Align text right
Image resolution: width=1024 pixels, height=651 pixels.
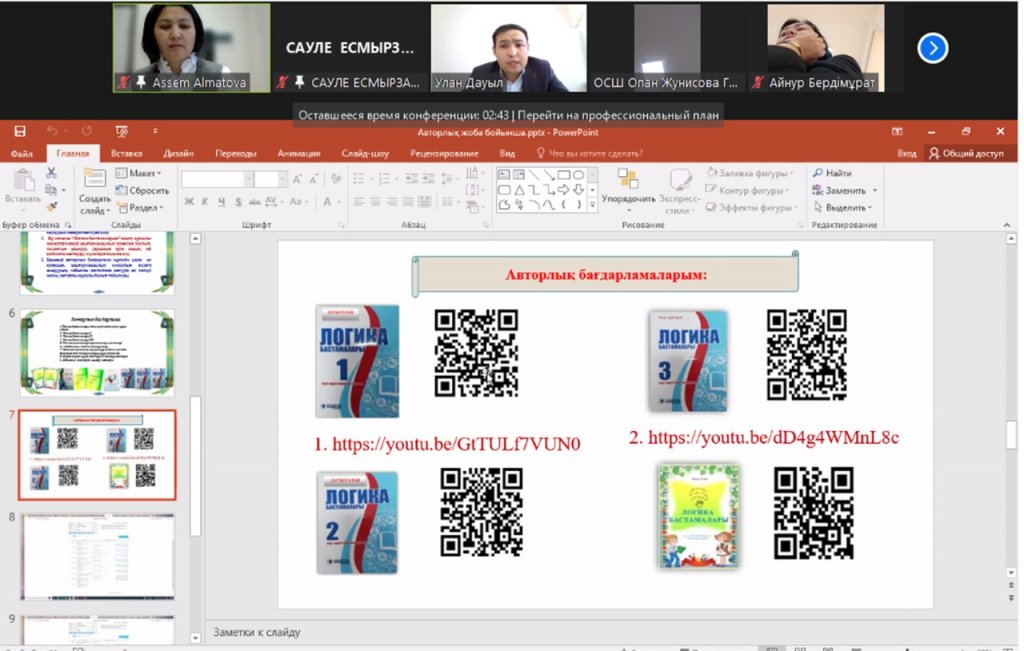click(x=391, y=202)
